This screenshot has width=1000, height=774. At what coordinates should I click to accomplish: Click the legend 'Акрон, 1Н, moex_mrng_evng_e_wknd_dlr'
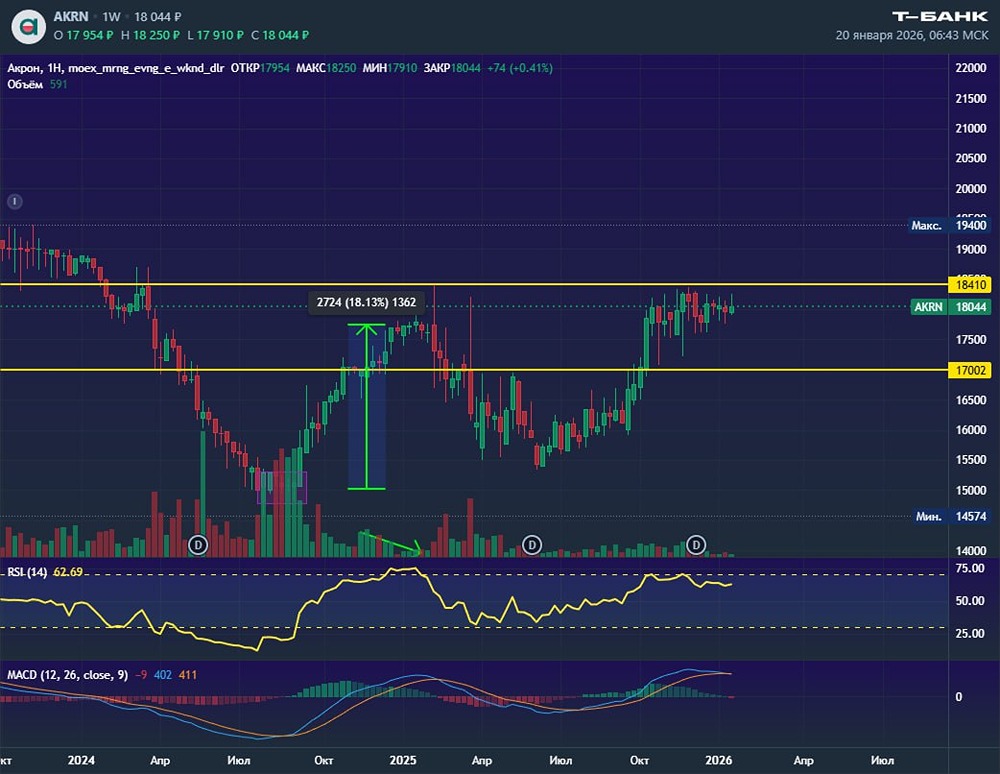coord(115,68)
